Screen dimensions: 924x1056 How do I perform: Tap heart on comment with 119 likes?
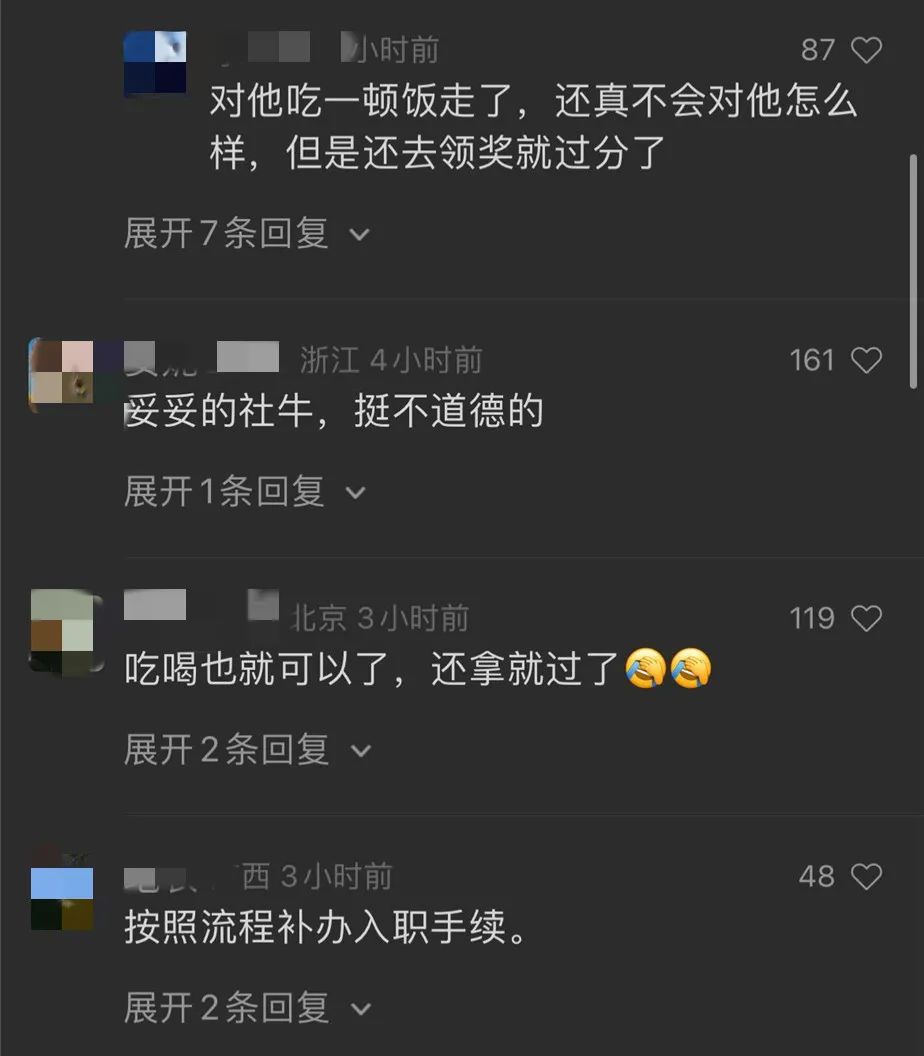pos(866,618)
